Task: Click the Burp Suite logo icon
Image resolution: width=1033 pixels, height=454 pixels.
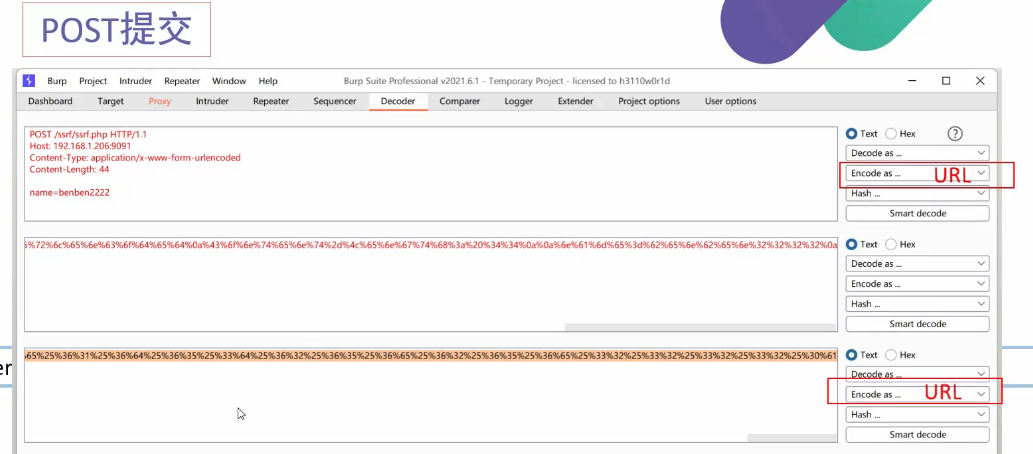Action: (x=29, y=81)
